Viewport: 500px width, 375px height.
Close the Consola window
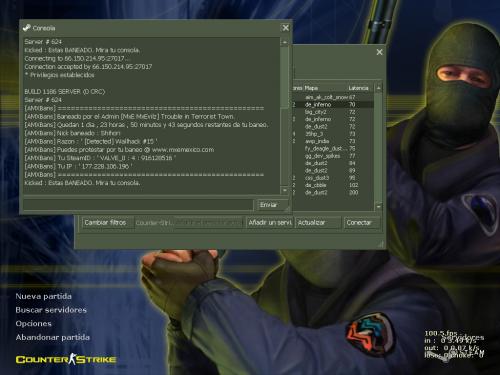(286, 28)
